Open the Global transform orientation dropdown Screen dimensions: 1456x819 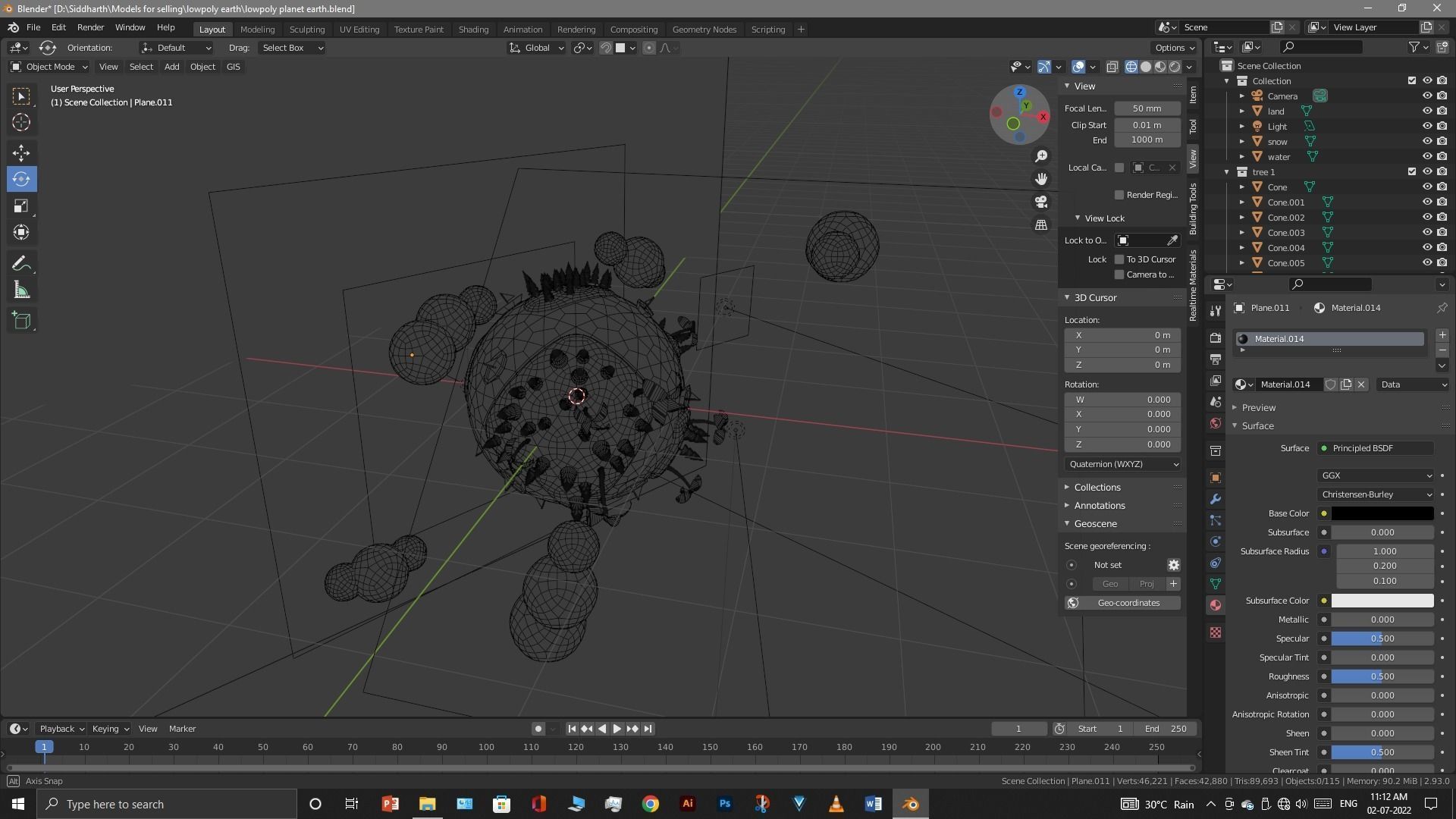pos(537,48)
